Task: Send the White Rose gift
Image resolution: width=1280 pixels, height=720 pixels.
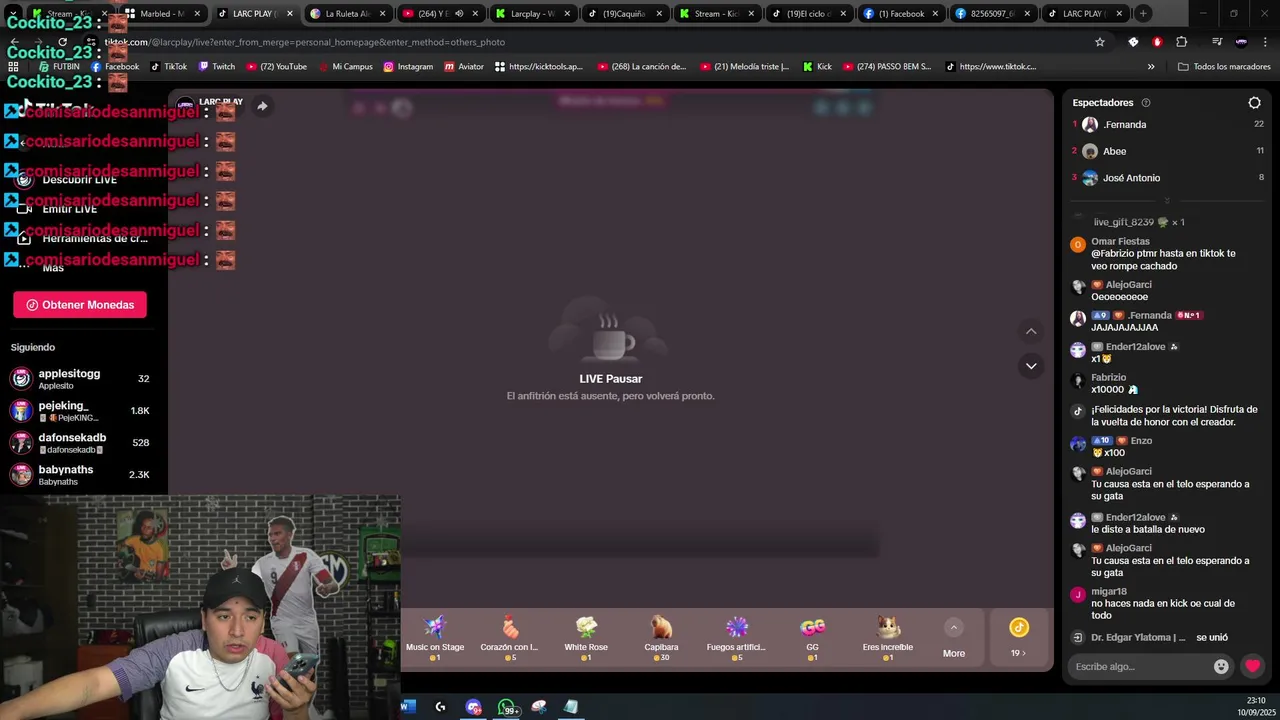Action: point(586,638)
